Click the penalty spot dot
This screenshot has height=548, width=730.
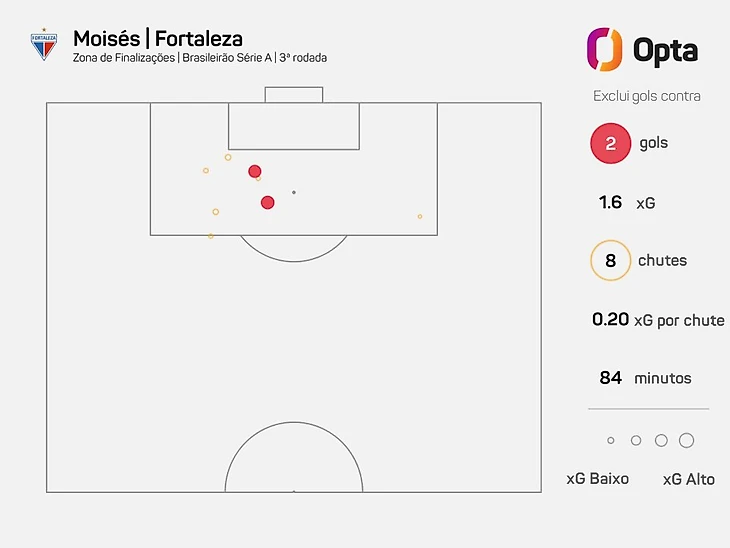coord(293,192)
